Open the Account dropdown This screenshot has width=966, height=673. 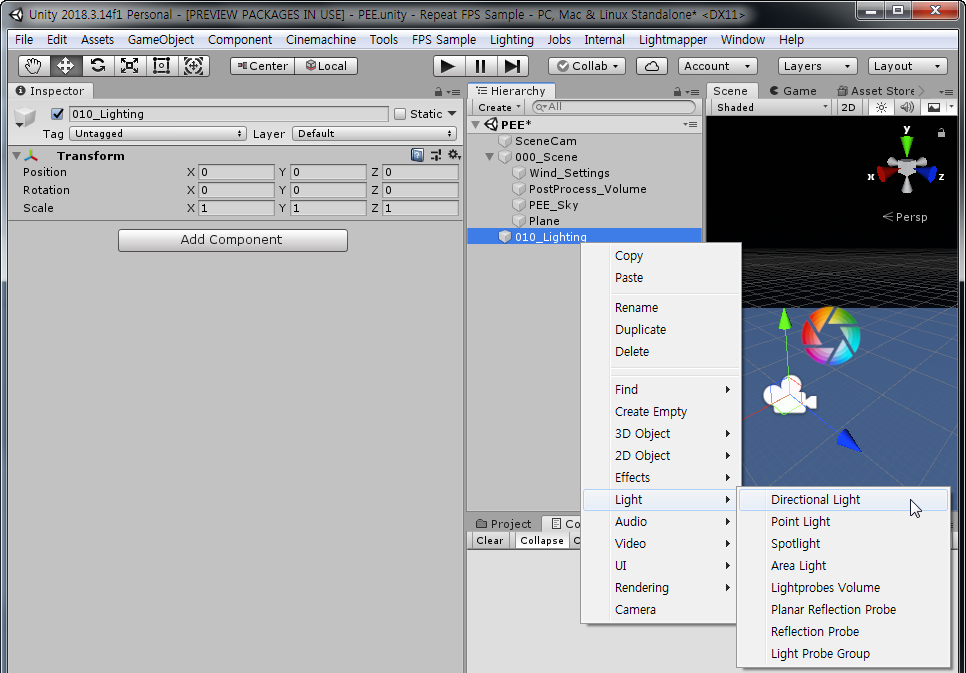718,66
